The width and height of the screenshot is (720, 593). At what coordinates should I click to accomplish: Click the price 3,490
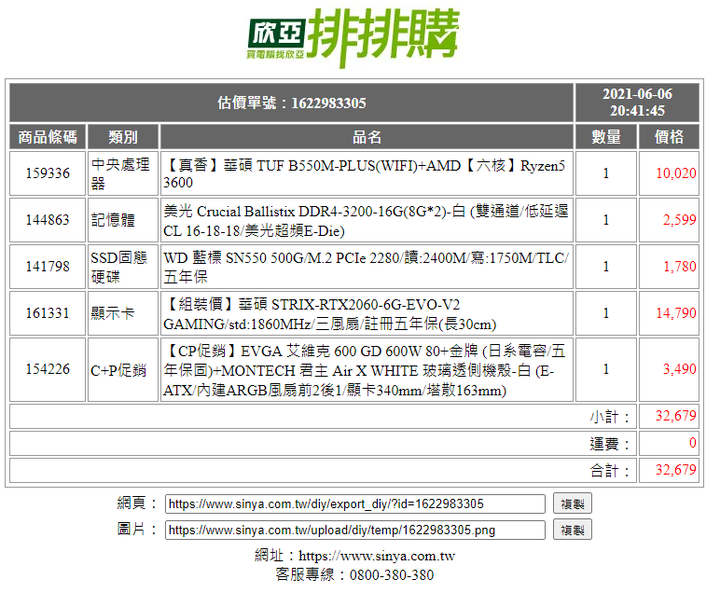pyautogui.click(x=680, y=369)
